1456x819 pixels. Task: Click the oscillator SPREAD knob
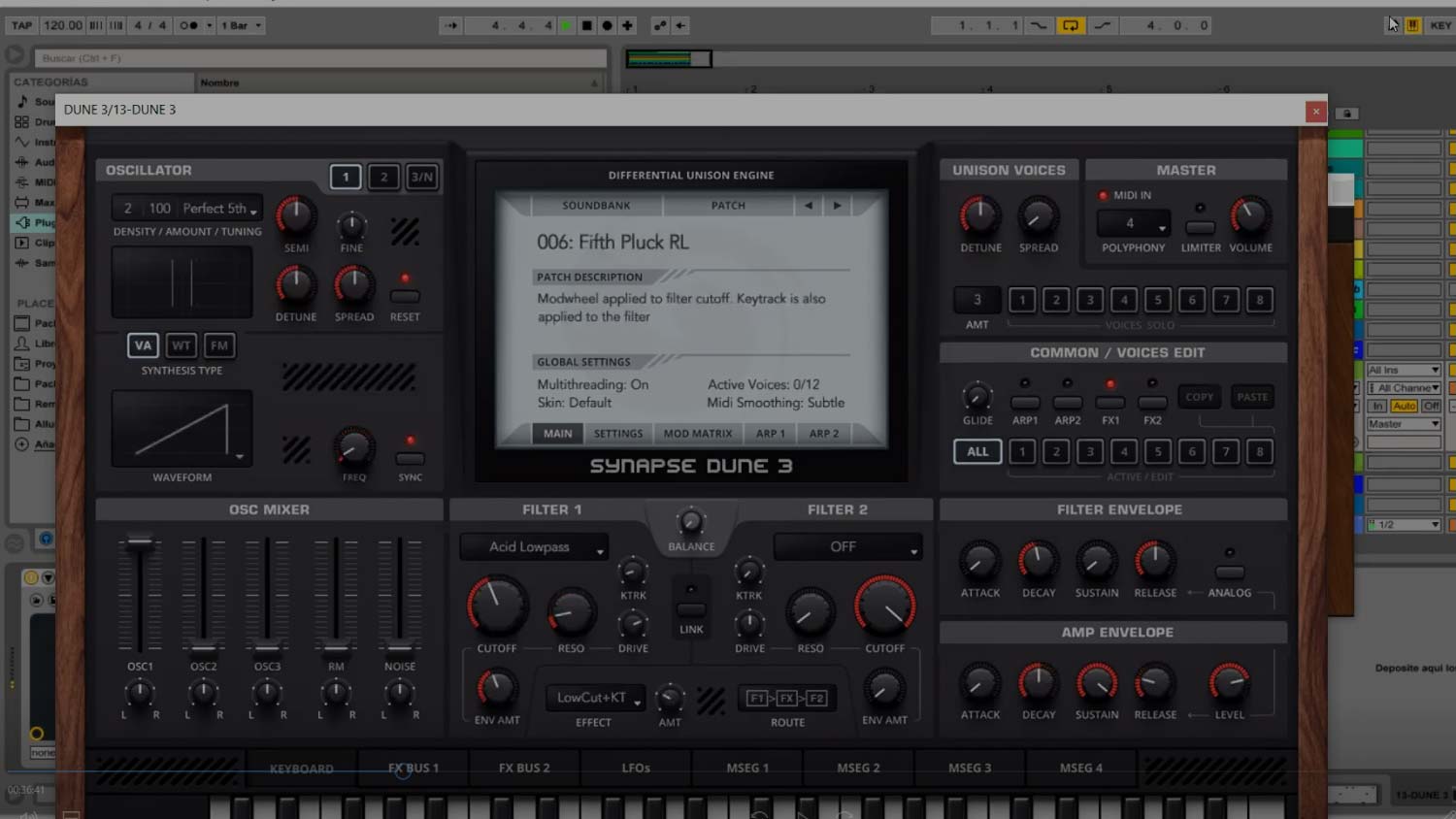click(x=353, y=285)
